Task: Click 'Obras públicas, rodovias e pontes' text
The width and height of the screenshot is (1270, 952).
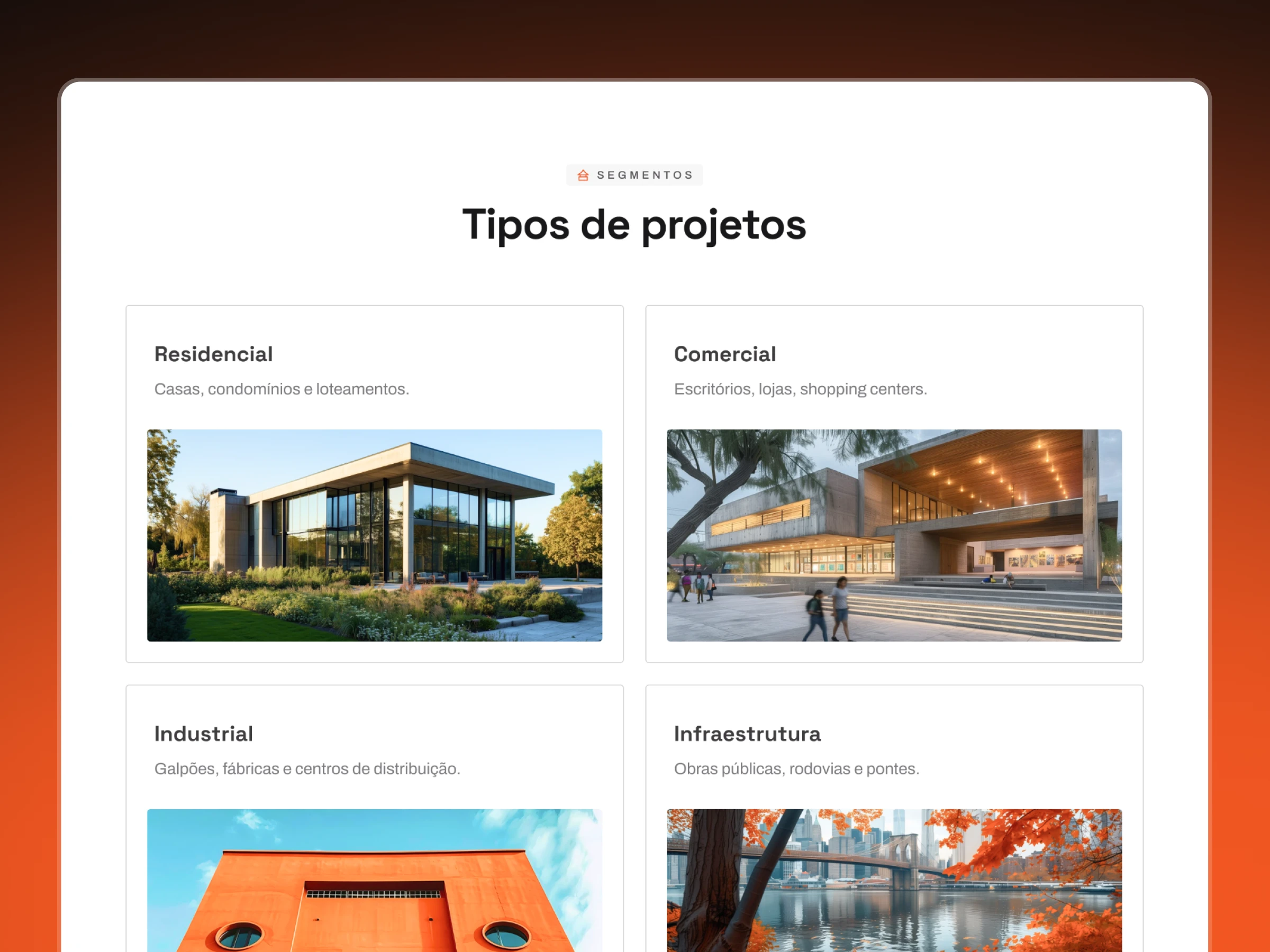Action: pyautogui.click(x=796, y=768)
